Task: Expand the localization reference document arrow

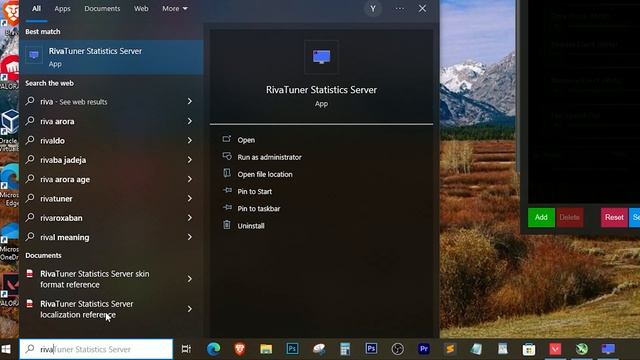Action: (190, 309)
